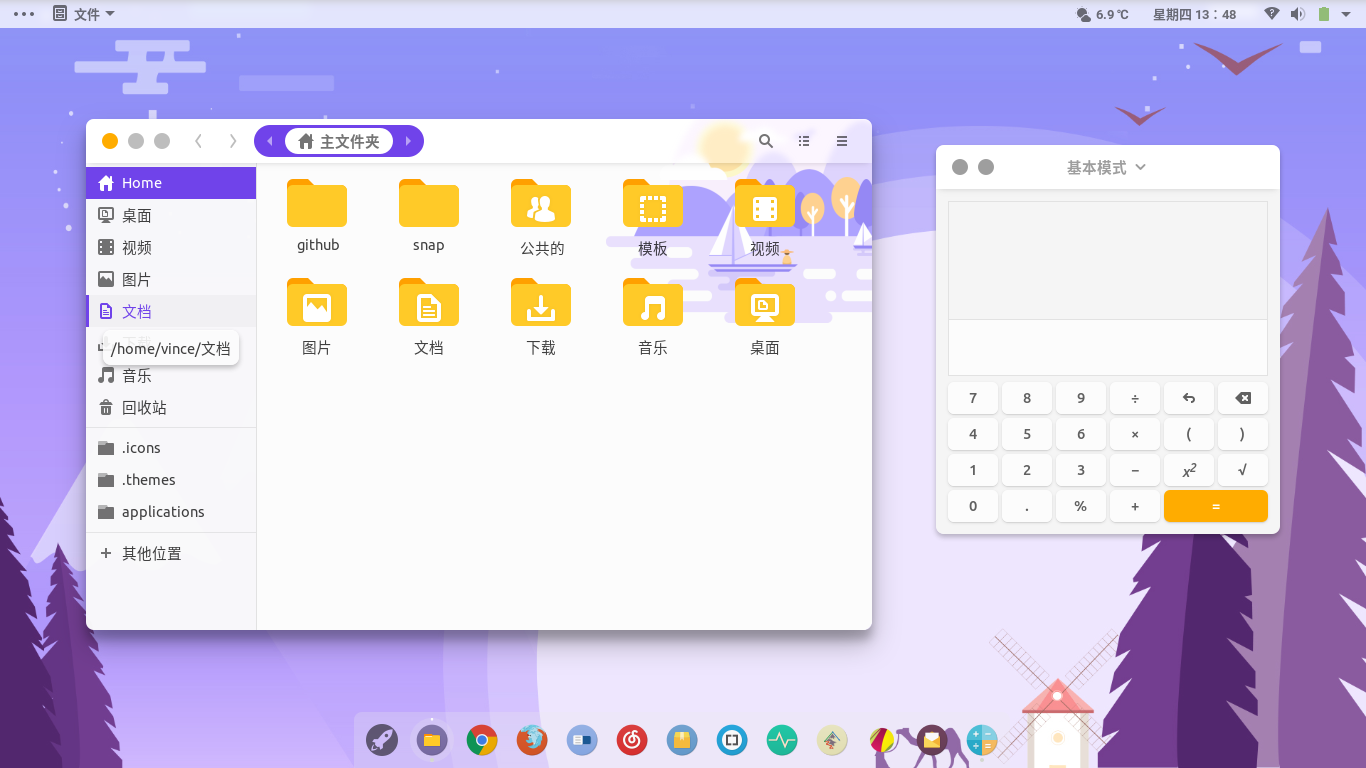The height and width of the screenshot is (768, 1366).
Task: Open the snap folder
Action: tap(429, 203)
